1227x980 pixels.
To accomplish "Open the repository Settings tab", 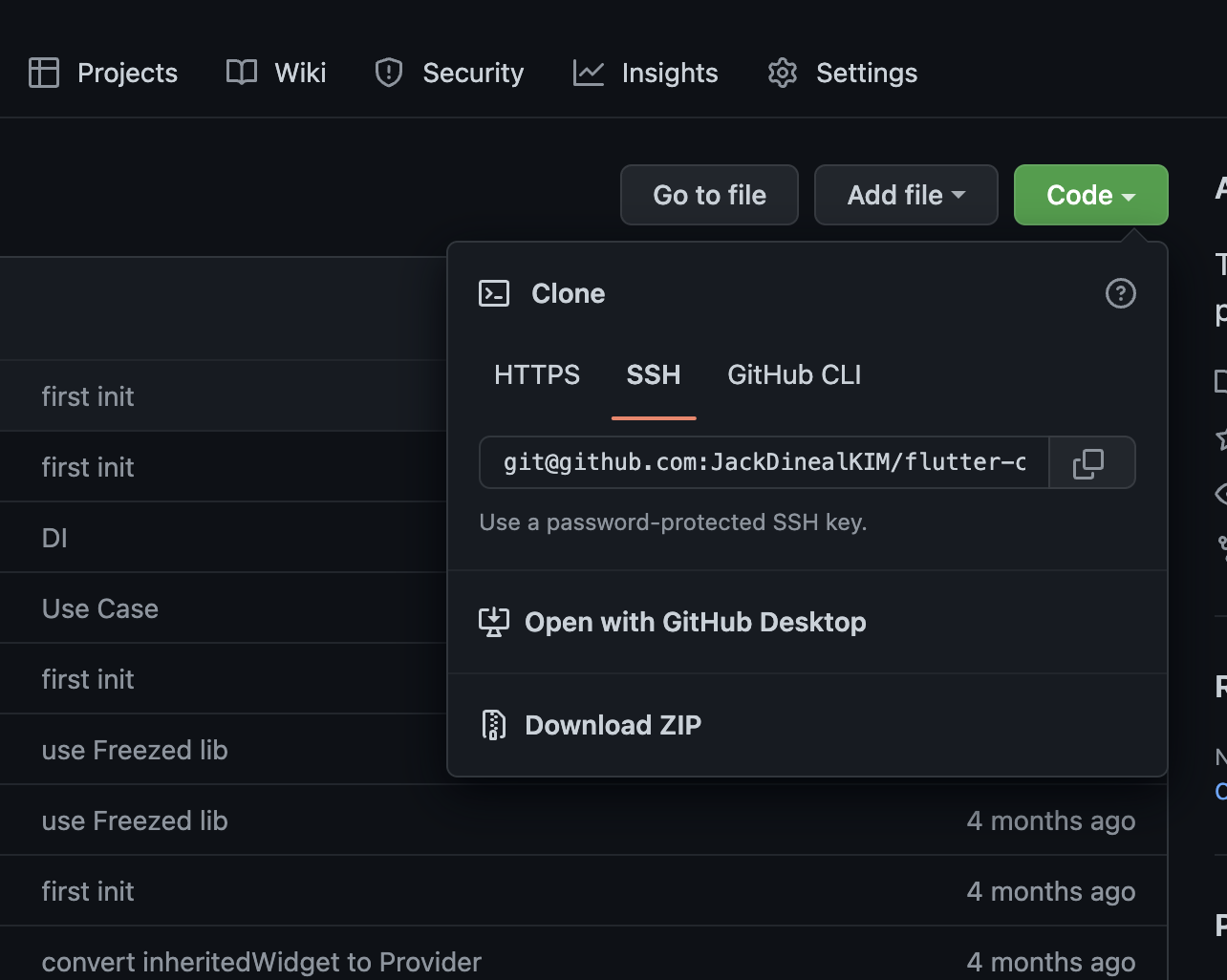I will [842, 73].
